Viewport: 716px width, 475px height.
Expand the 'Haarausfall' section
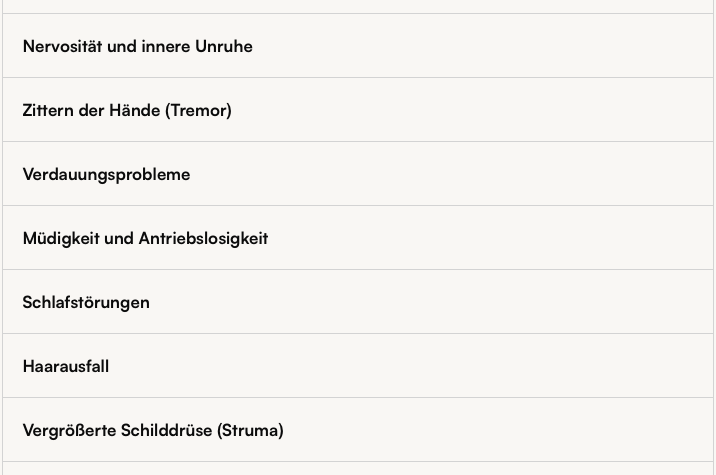358,366
